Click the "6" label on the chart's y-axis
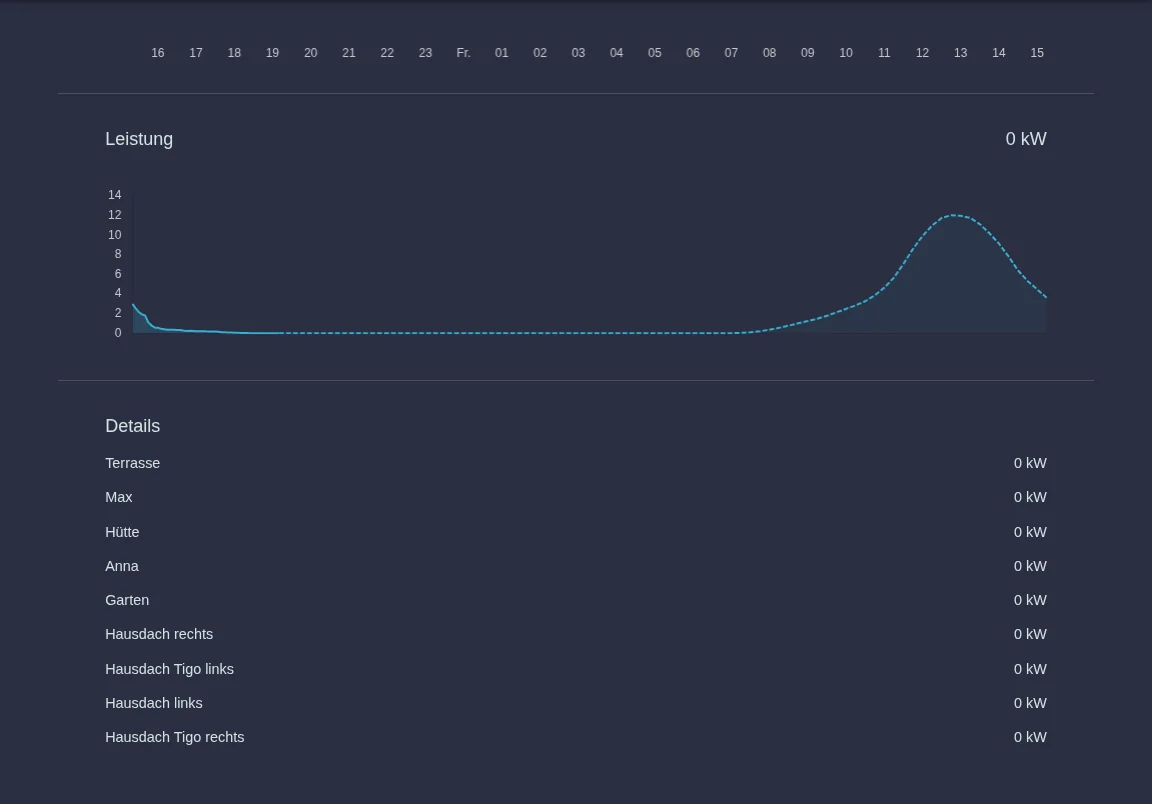Viewport: 1152px width, 804px height. click(x=118, y=274)
